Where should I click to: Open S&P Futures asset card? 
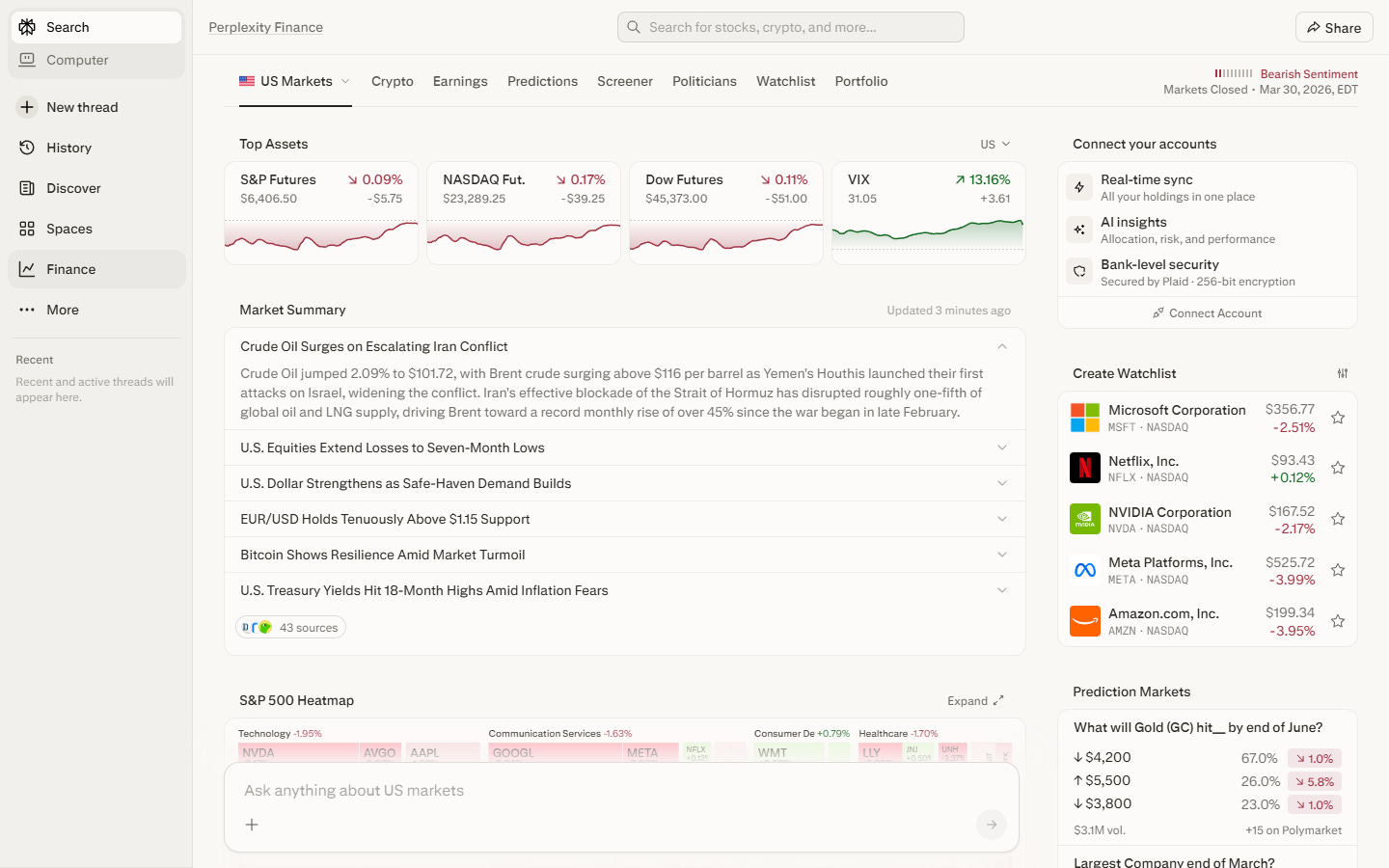tap(321, 213)
